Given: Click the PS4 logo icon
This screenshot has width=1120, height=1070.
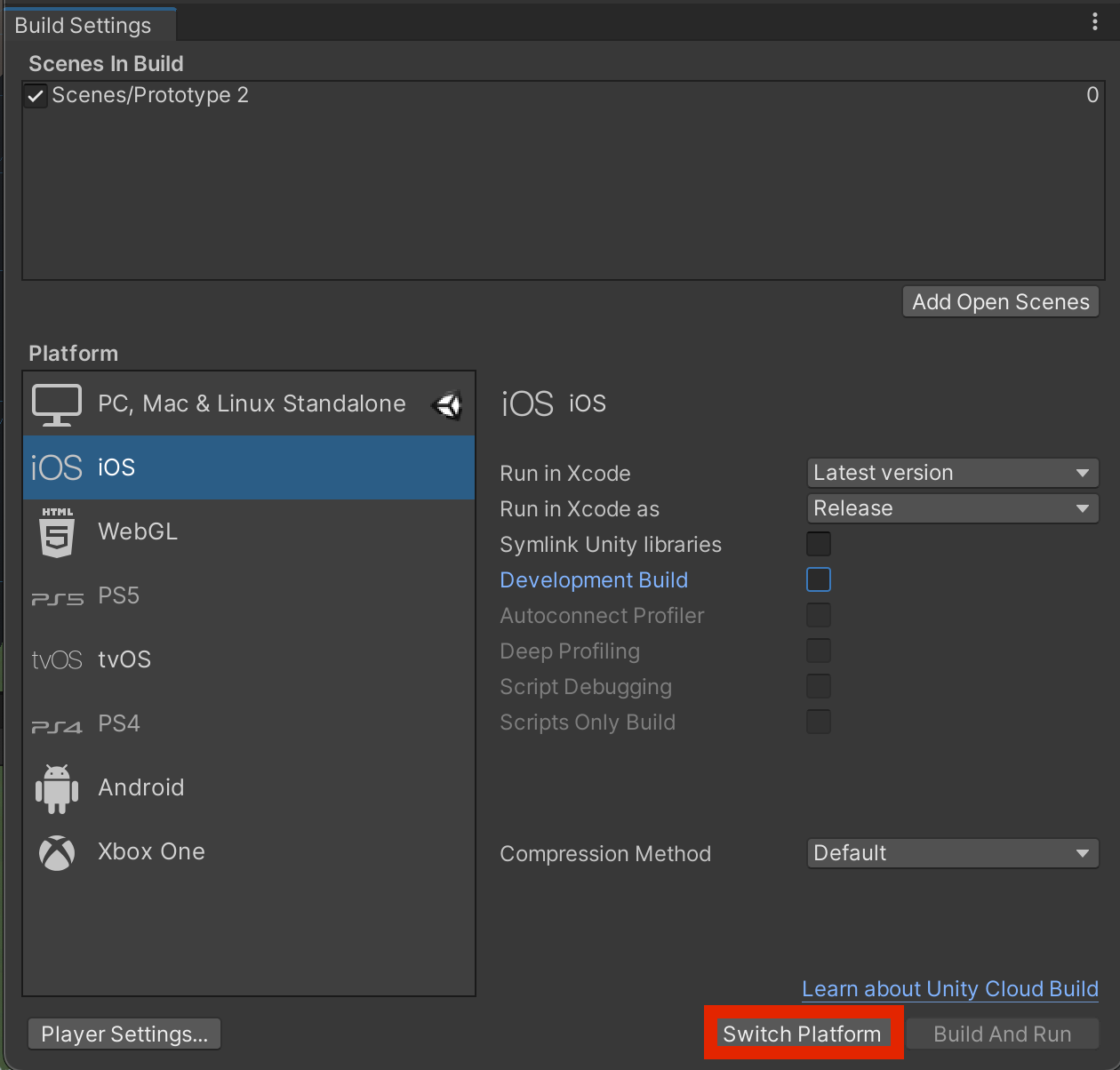Looking at the screenshot, I should [57, 727].
